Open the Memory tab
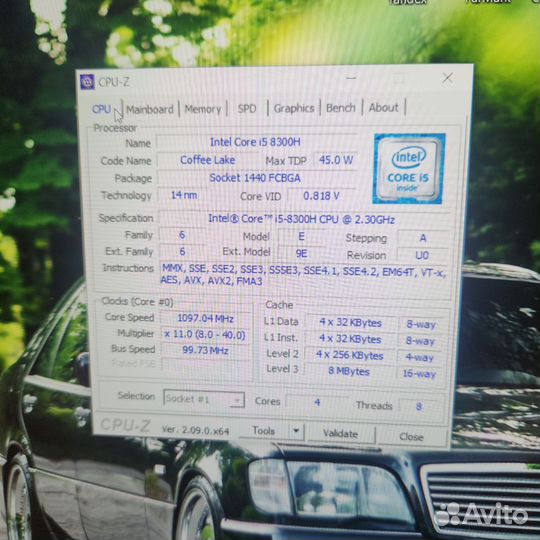 pos(203,109)
